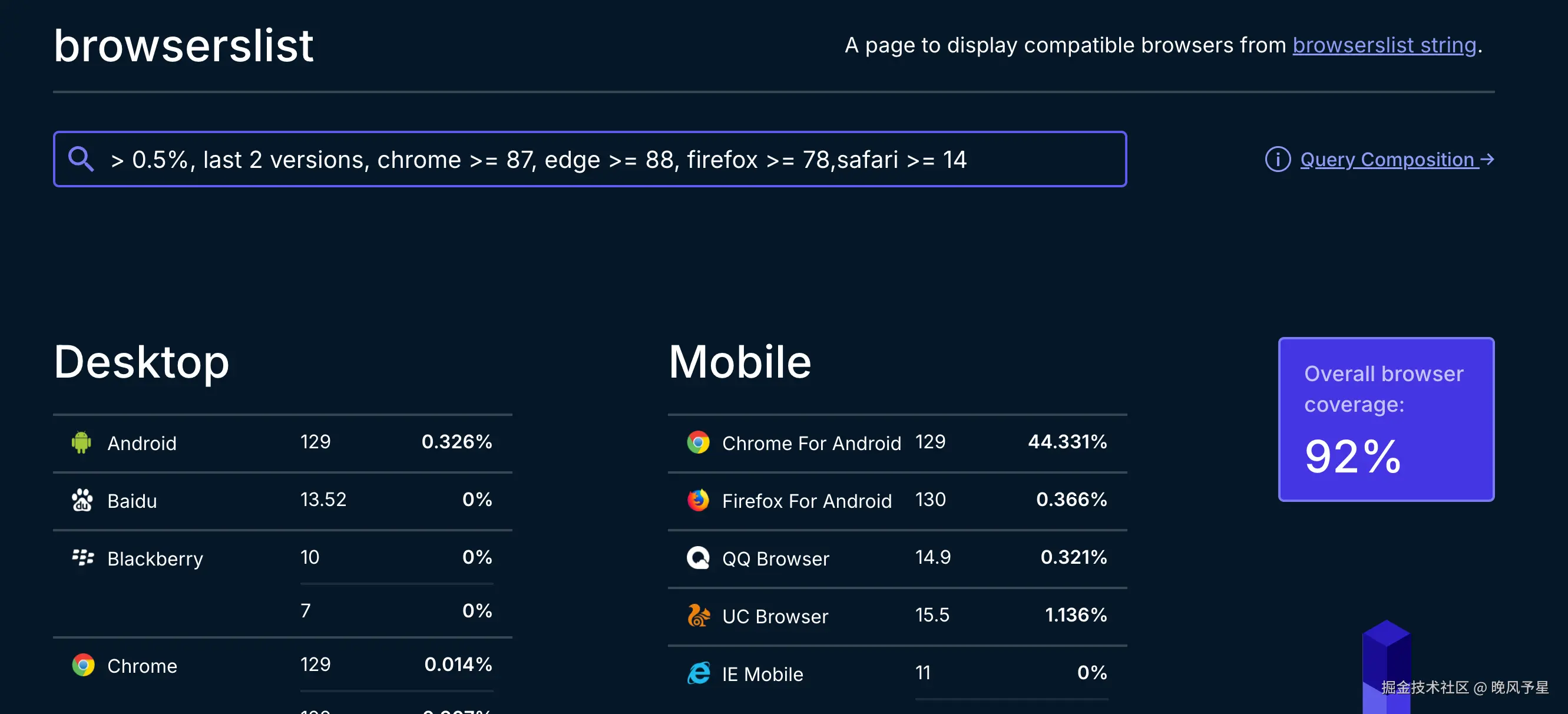Click the Blackberry logo icon

pos(83,557)
